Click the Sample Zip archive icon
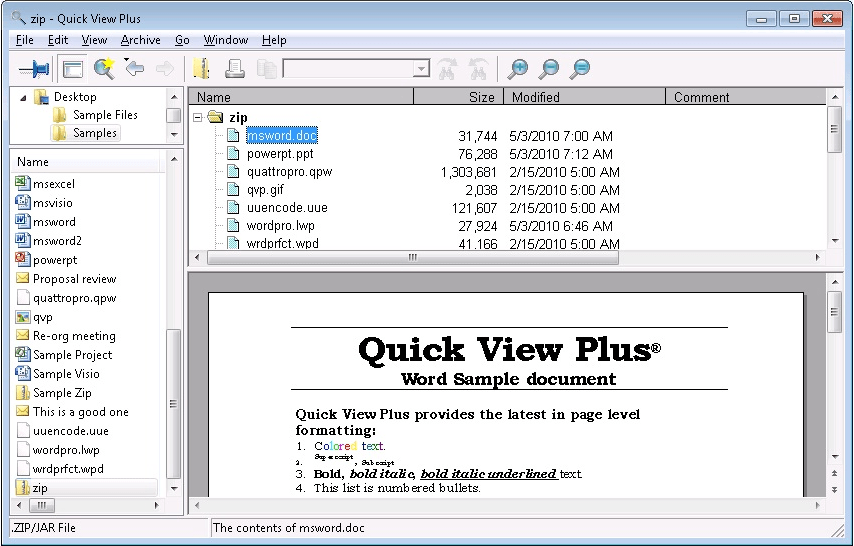The width and height of the screenshot is (854, 546). coord(22,392)
